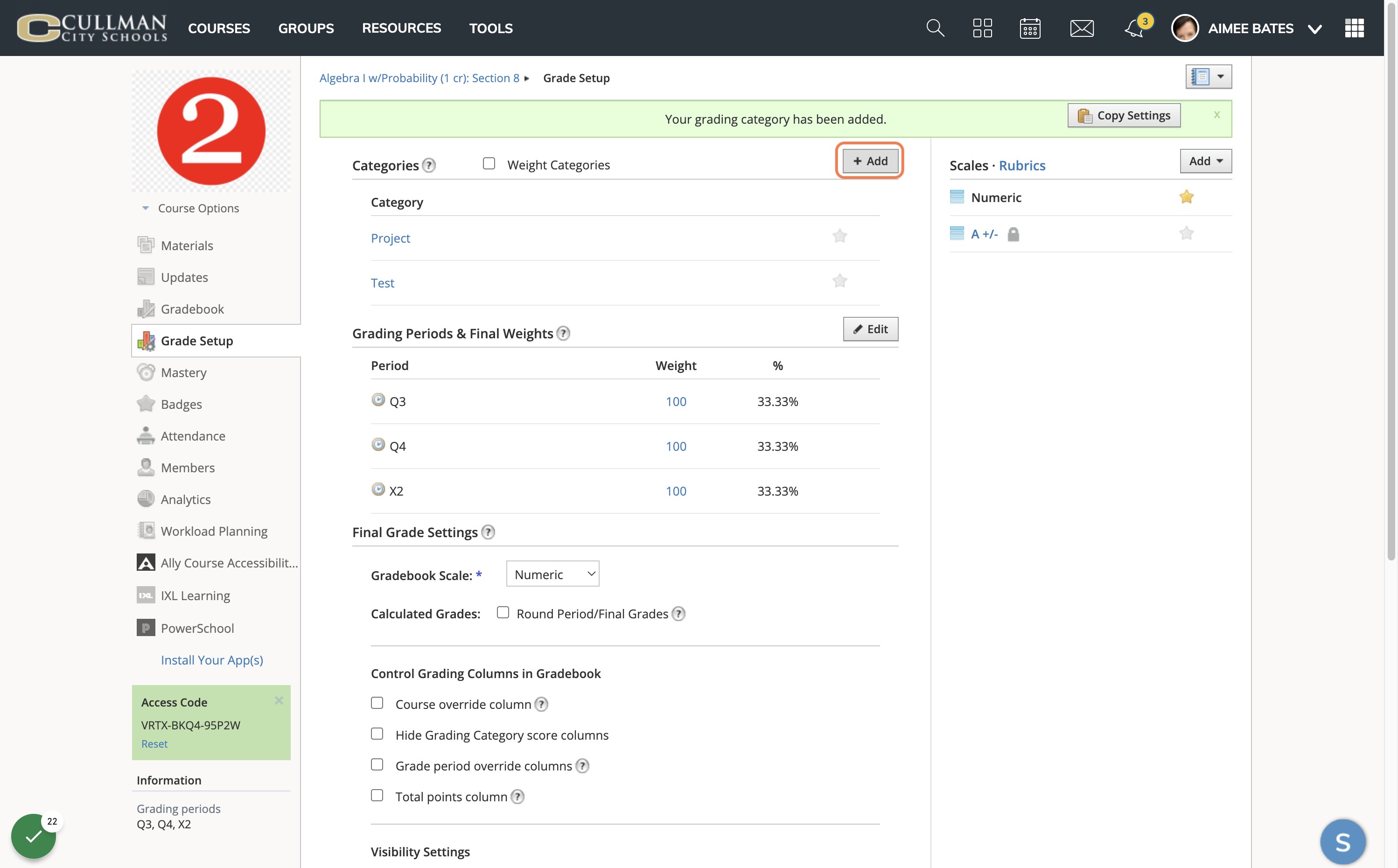The image size is (1398, 868).
Task: Favorite the Test category star
Action: click(839, 281)
